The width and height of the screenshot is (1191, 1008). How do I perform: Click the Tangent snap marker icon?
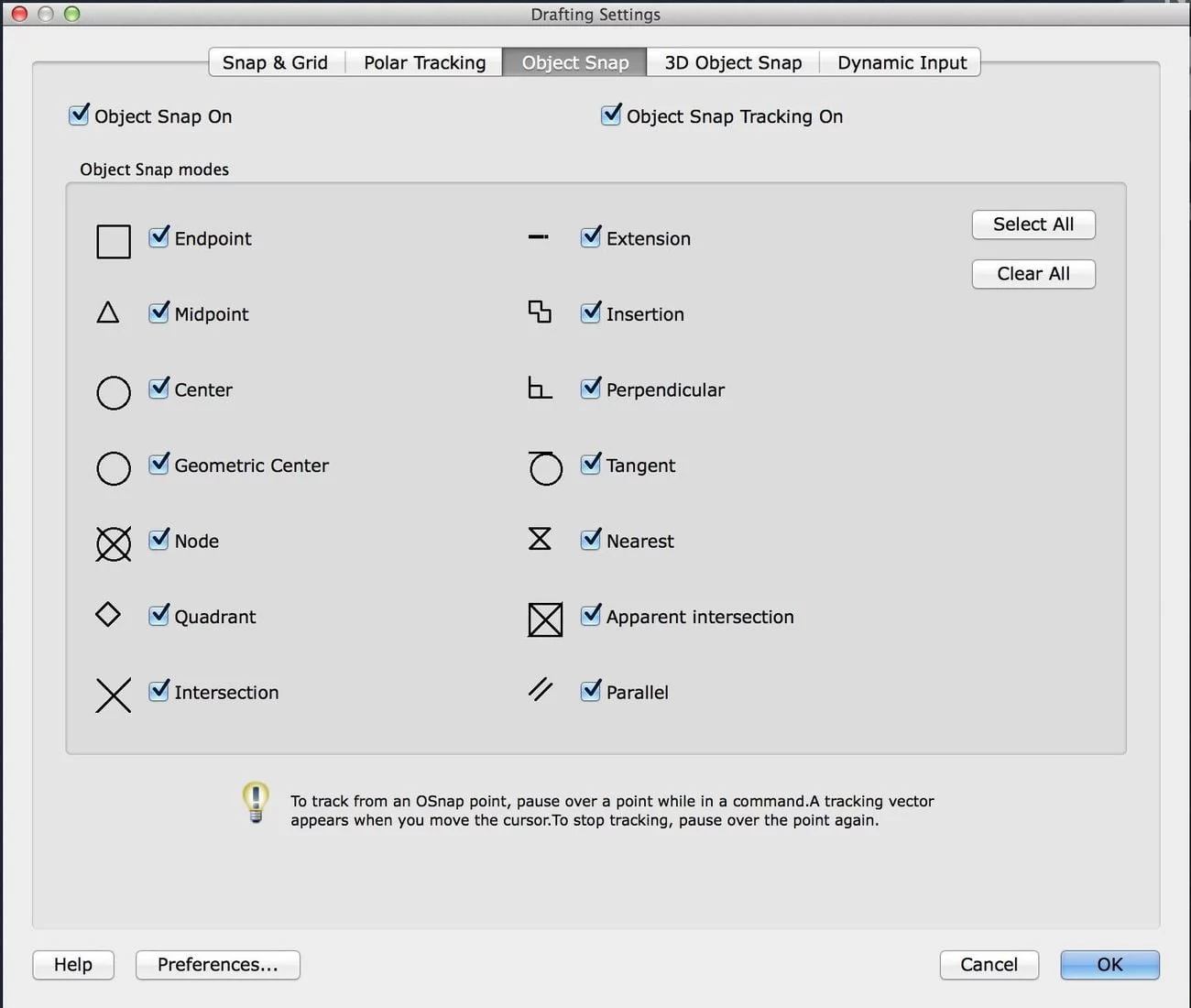[x=545, y=468]
